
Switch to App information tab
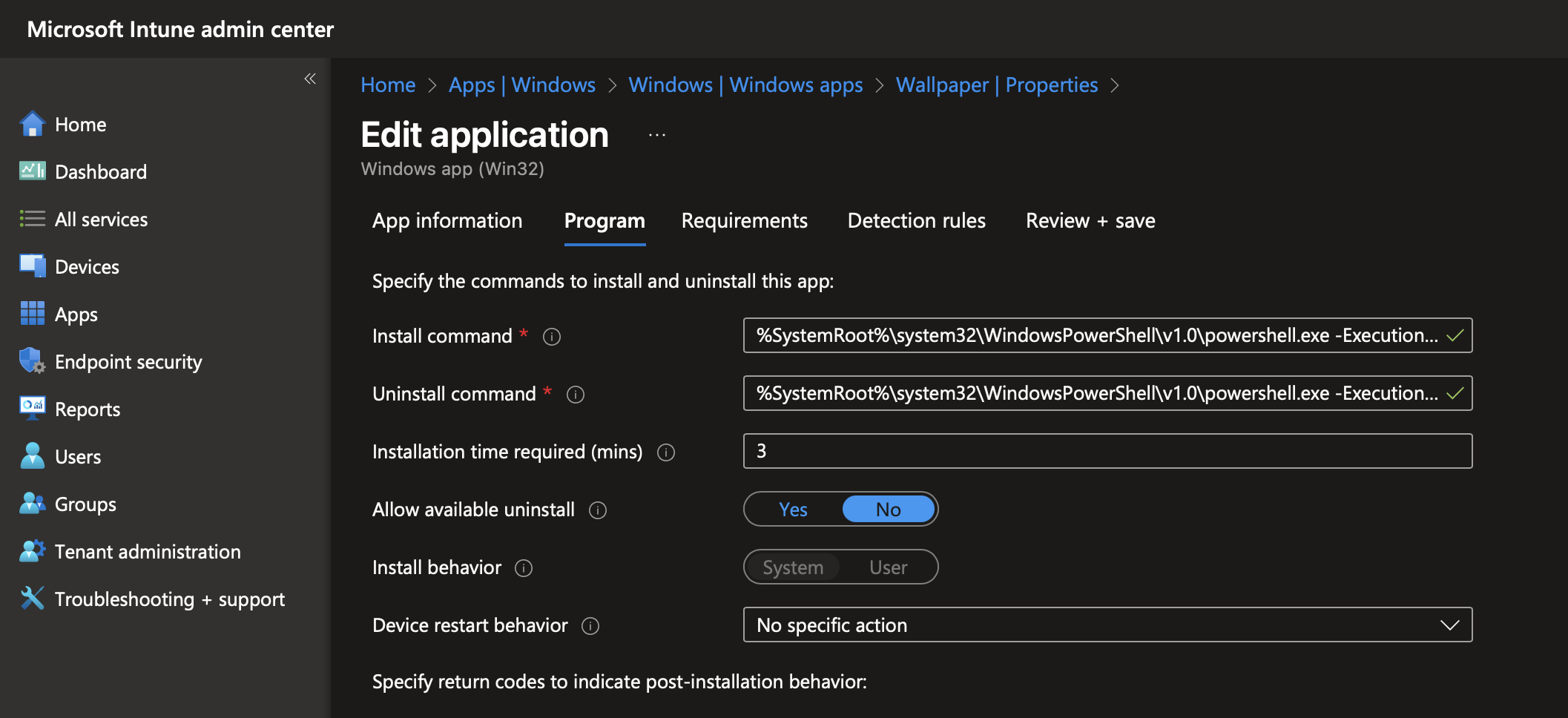point(447,221)
